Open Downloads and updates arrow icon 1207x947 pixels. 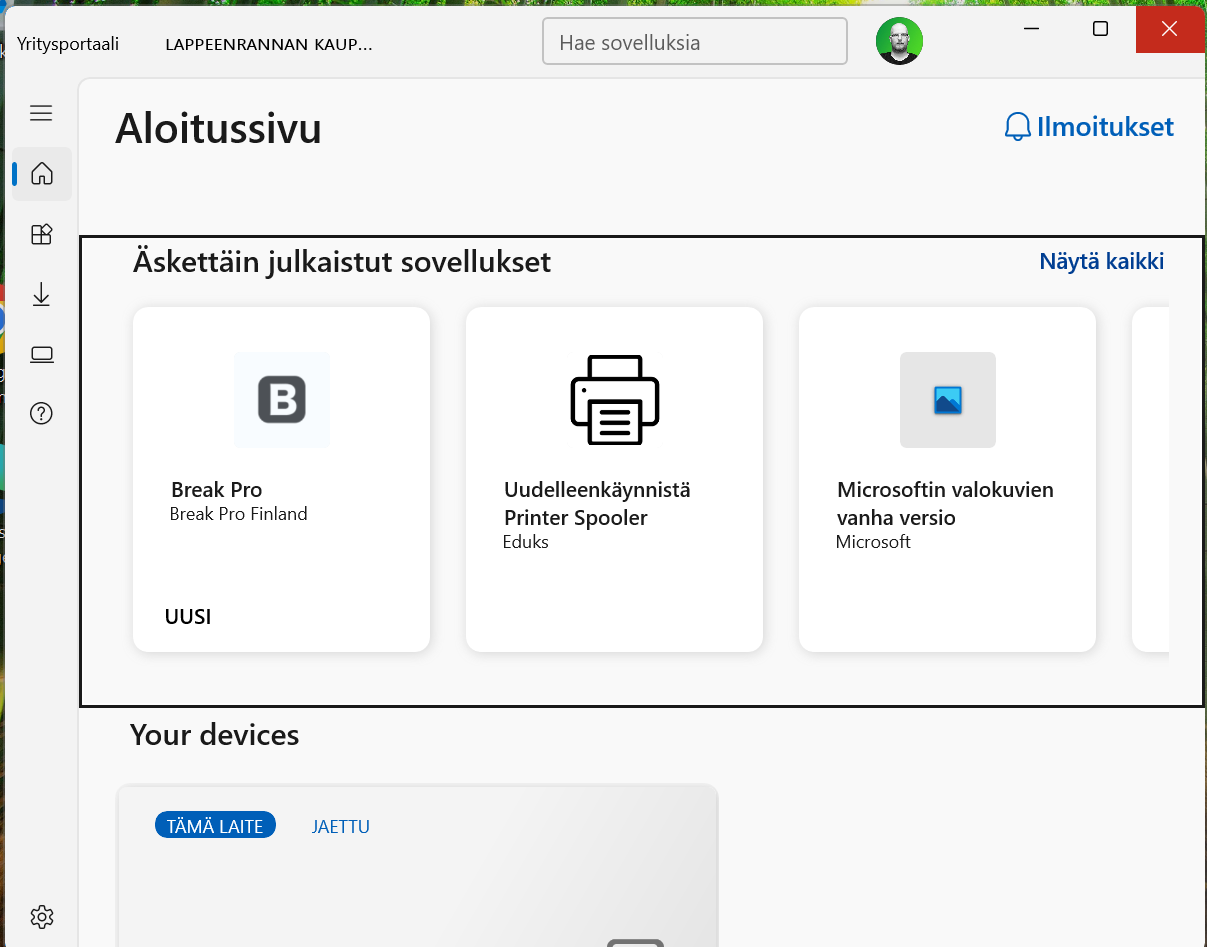pyautogui.click(x=42, y=294)
